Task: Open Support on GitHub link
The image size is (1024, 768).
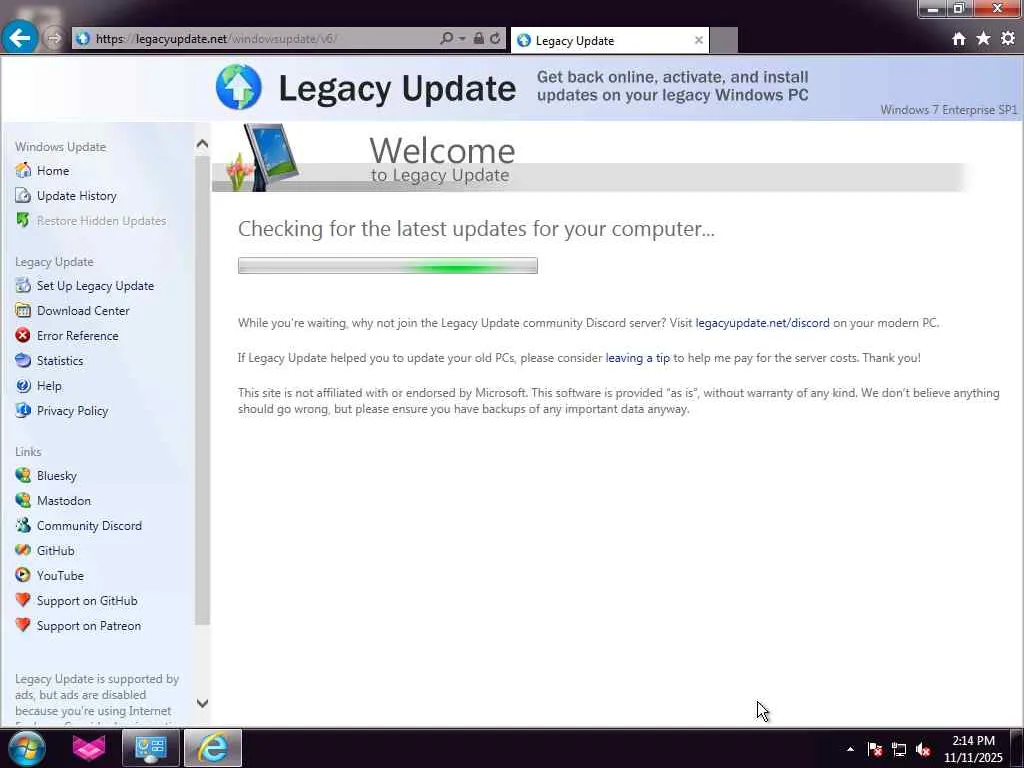Action: 87,601
